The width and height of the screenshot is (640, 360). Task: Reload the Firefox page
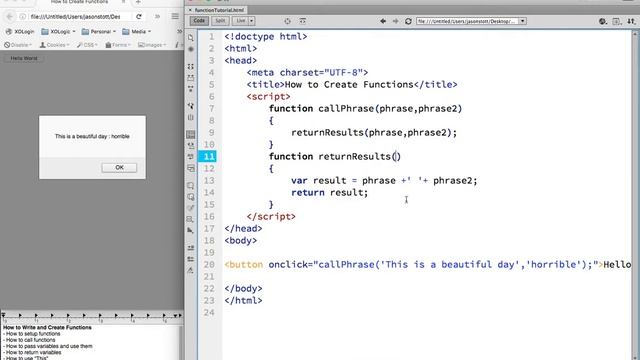coord(139,17)
